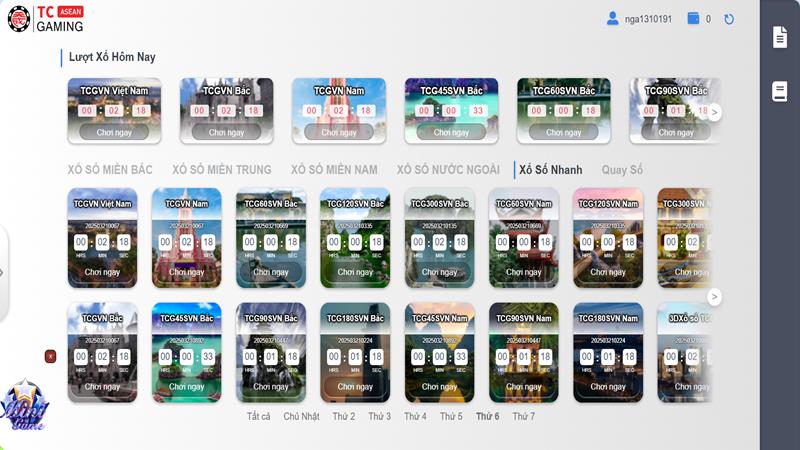Click Chơi ngay on top TCGVN Nam card
This screenshot has width=800, height=450.
(339, 132)
